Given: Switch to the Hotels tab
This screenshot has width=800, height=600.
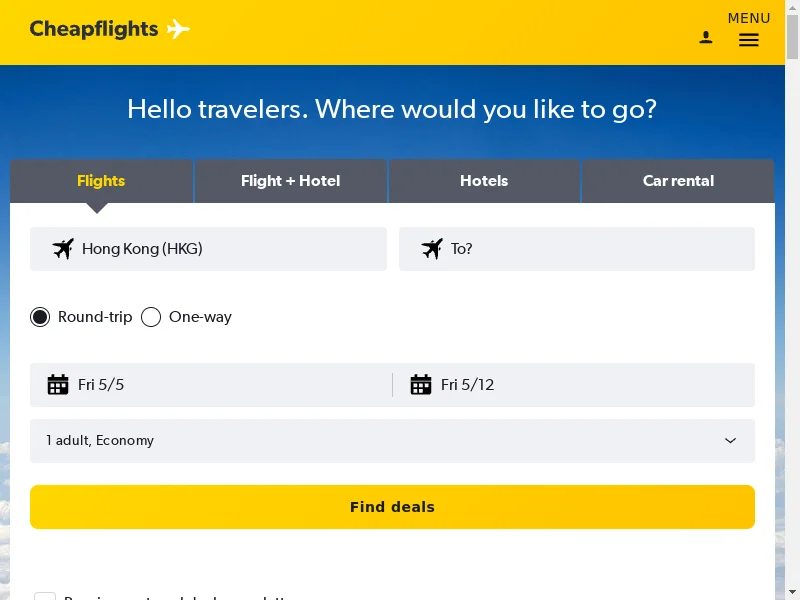Looking at the screenshot, I should coord(484,181).
